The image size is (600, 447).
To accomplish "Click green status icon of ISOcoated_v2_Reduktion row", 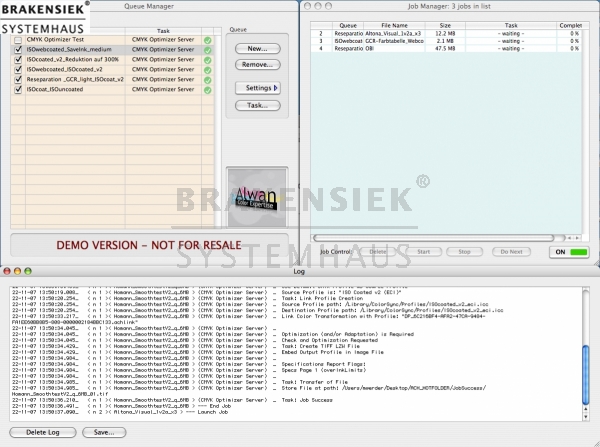I will point(207,60).
